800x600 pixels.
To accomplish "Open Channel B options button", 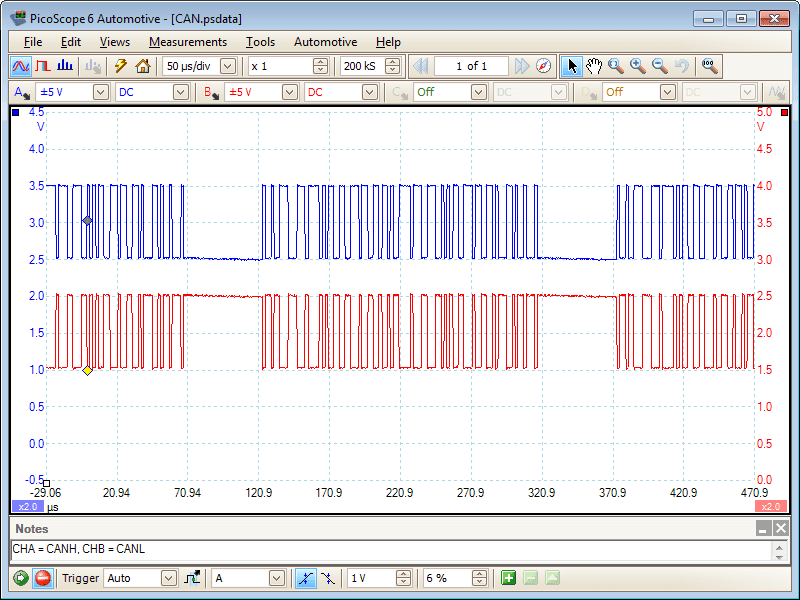I will click(x=211, y=93).
